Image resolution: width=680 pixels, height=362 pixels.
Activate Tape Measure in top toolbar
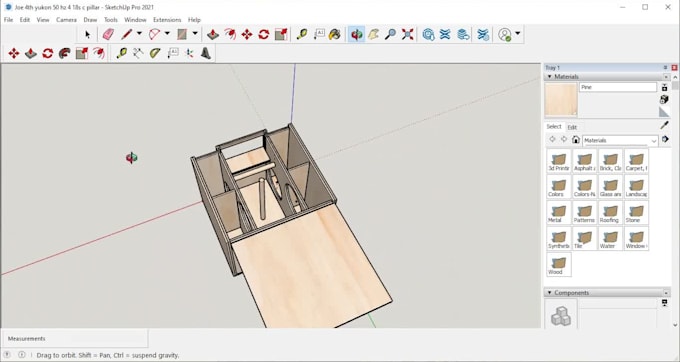point(302,34)
